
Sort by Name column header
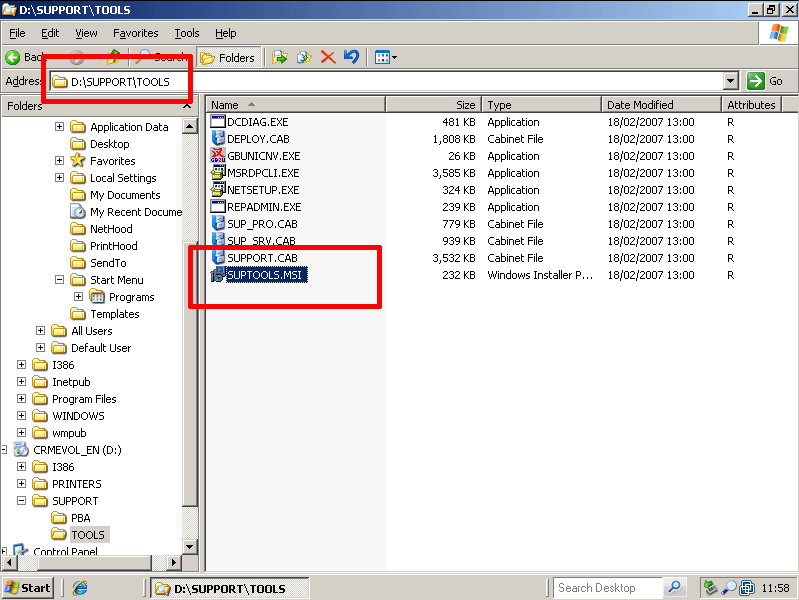[295, 105]
